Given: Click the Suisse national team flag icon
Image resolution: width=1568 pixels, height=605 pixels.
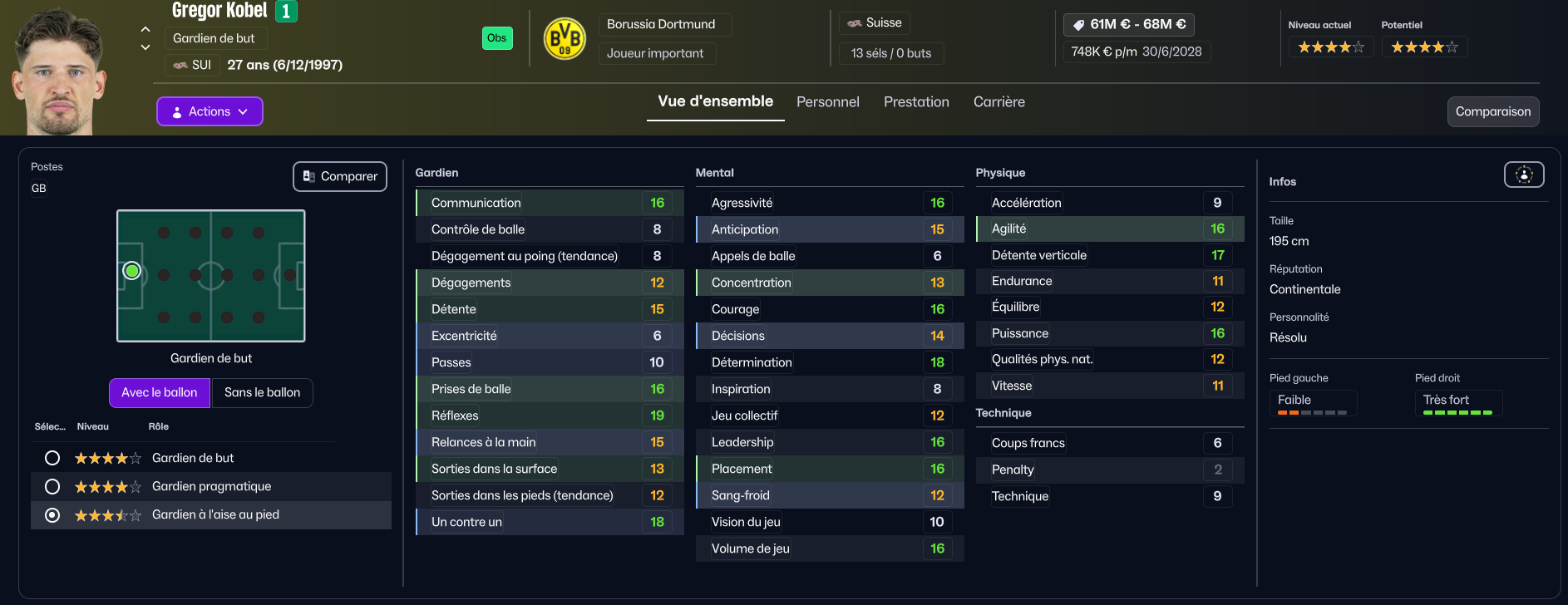Looking at the screenshot, I should tap(854, 23).
